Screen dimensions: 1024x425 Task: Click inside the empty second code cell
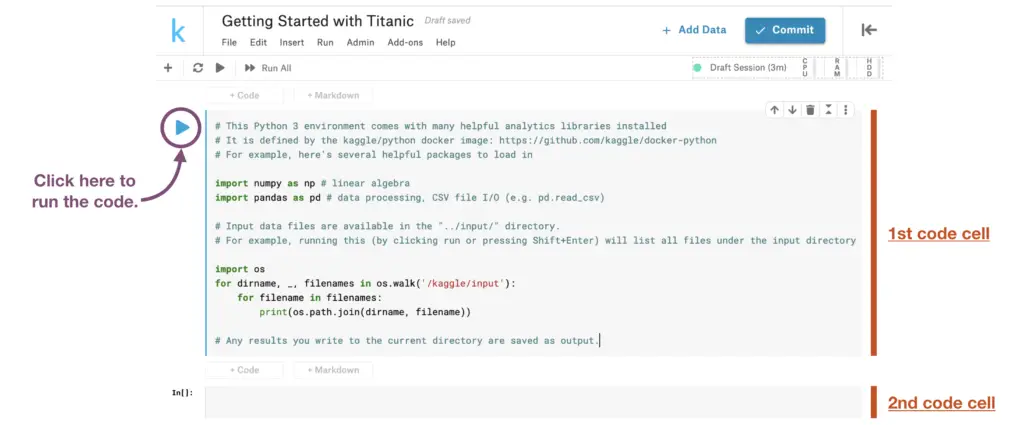coord(533,401)
